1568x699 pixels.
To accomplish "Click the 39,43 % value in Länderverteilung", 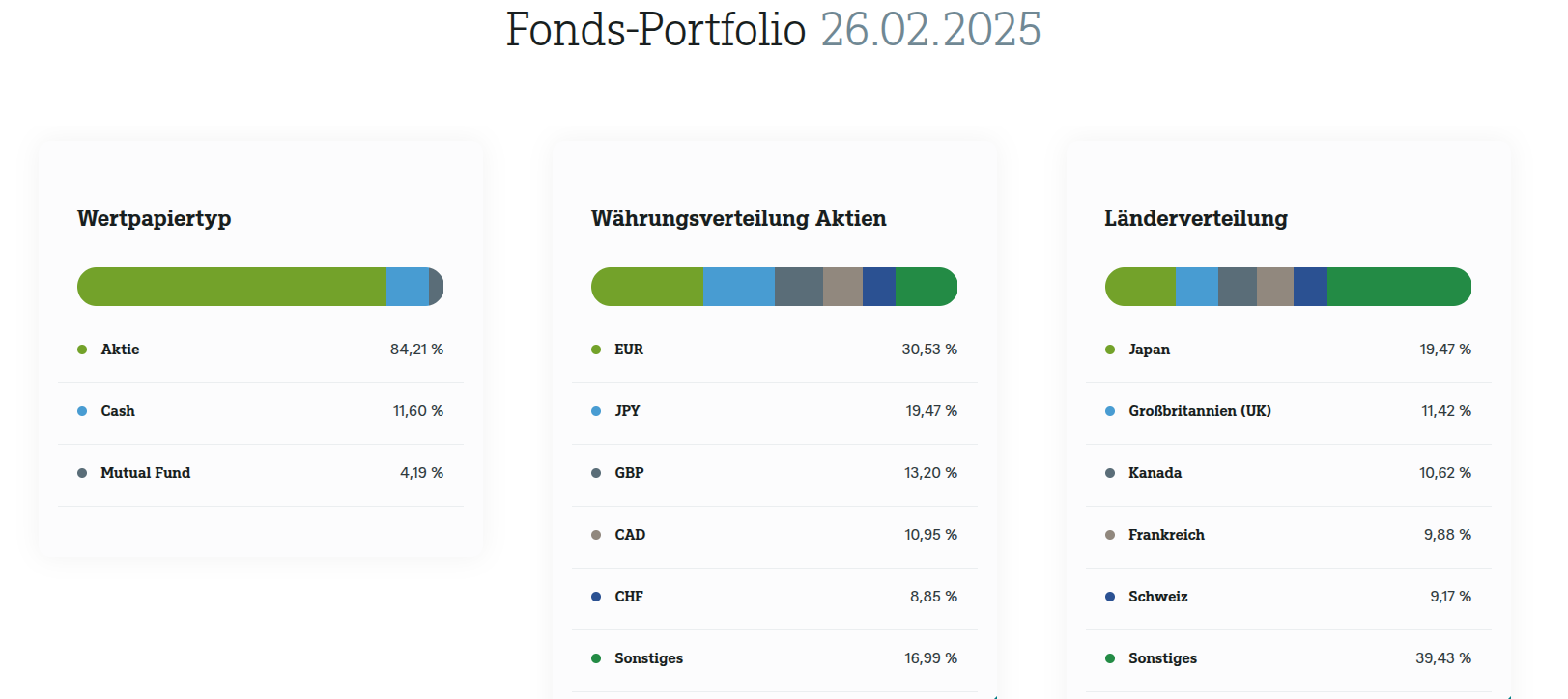I will click(x=1443, y=658).
